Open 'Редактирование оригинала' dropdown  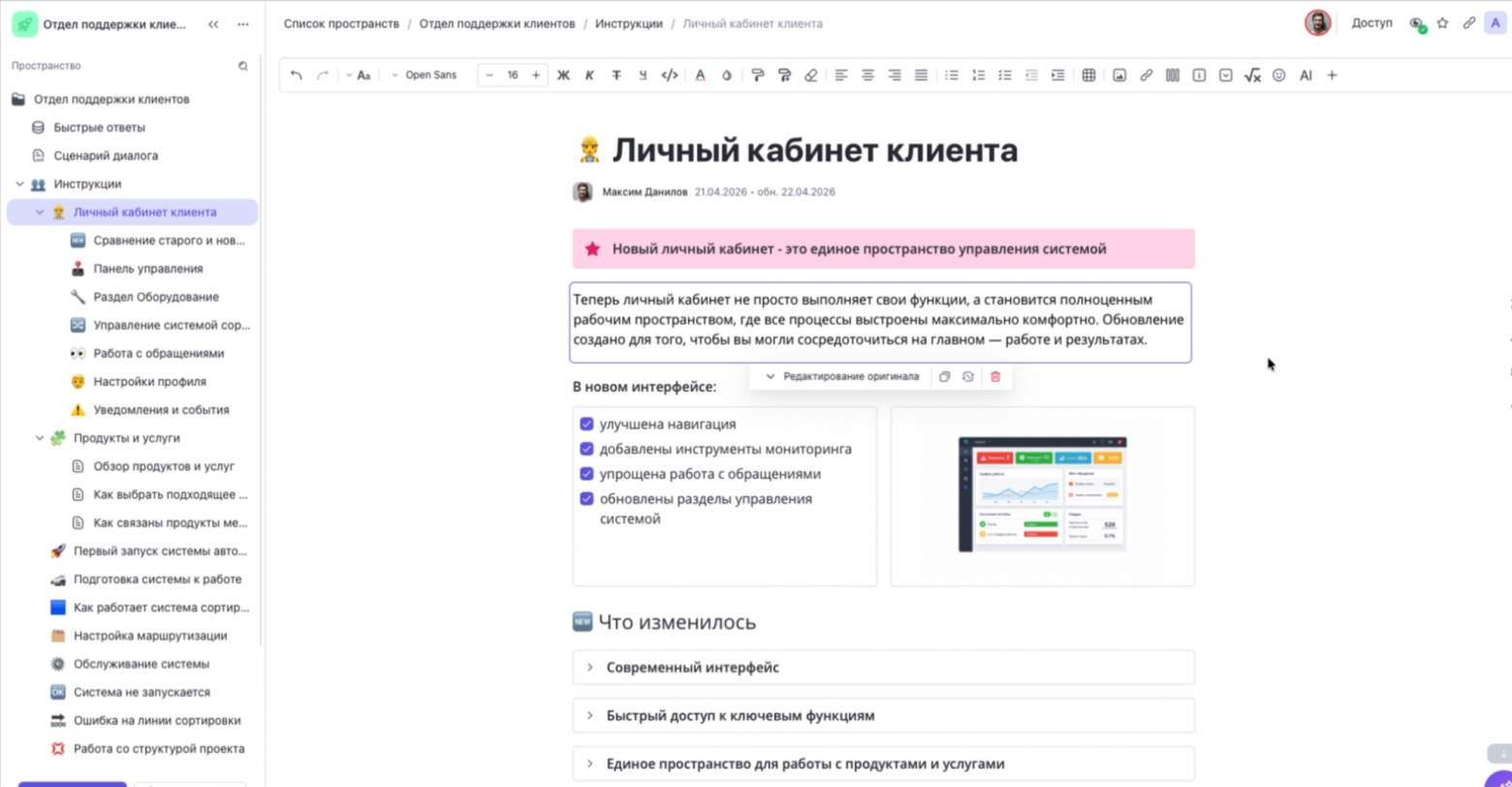pyautogui.click(x=840, y=376)
